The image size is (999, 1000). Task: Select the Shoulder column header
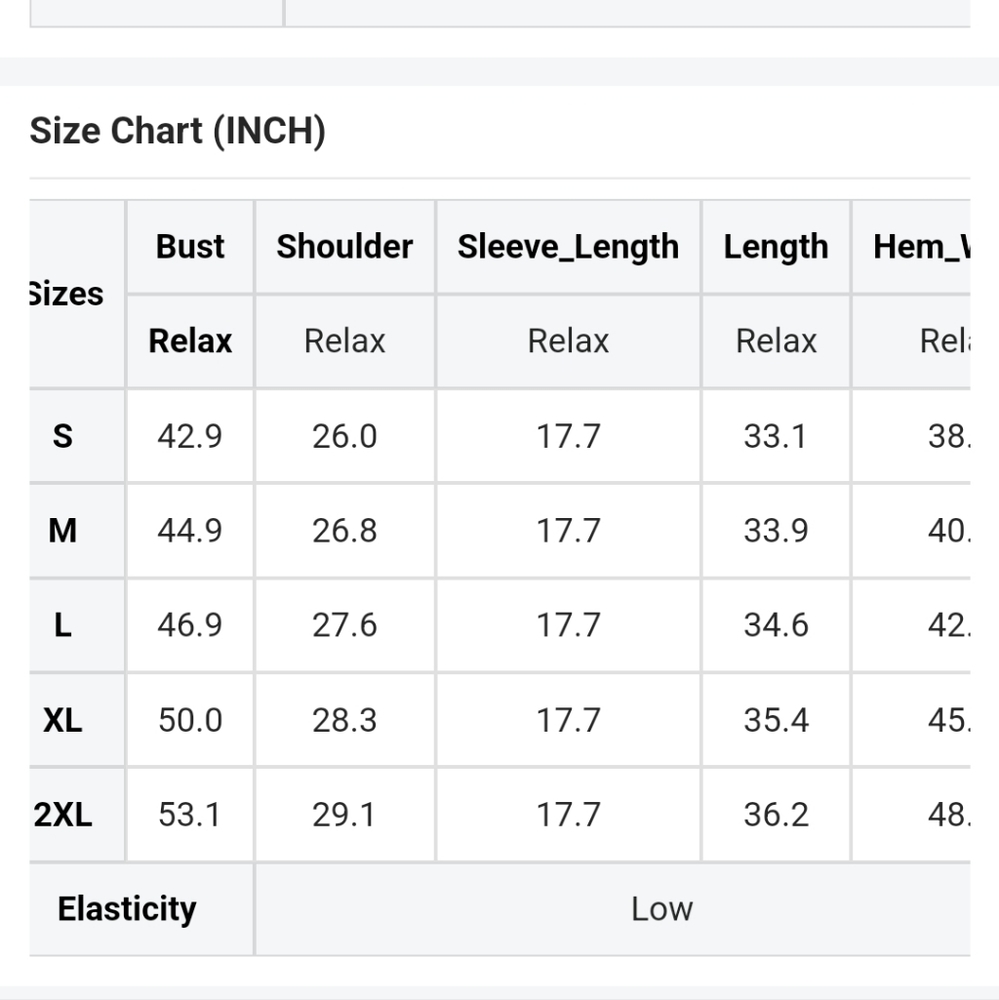(x=344, y=246)
